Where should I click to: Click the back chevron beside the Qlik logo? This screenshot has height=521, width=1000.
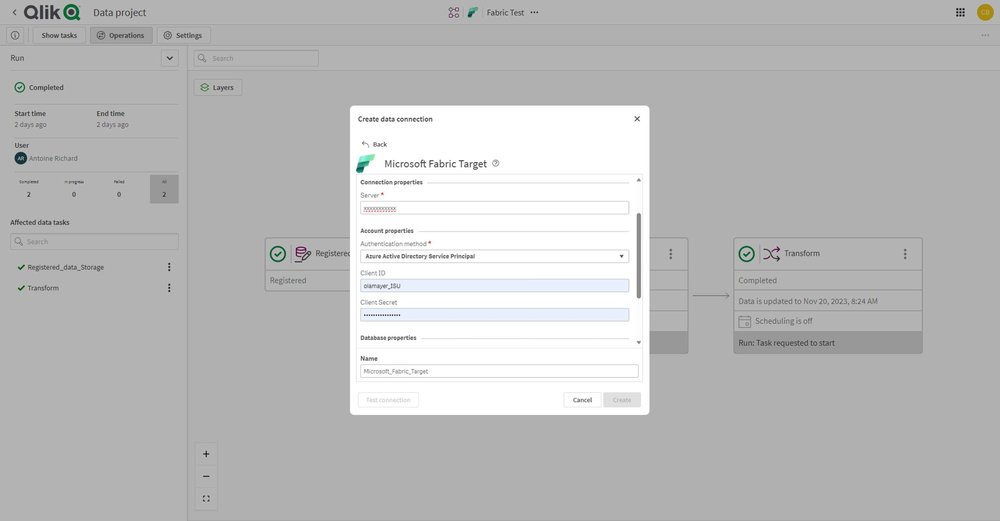(14, 12)
